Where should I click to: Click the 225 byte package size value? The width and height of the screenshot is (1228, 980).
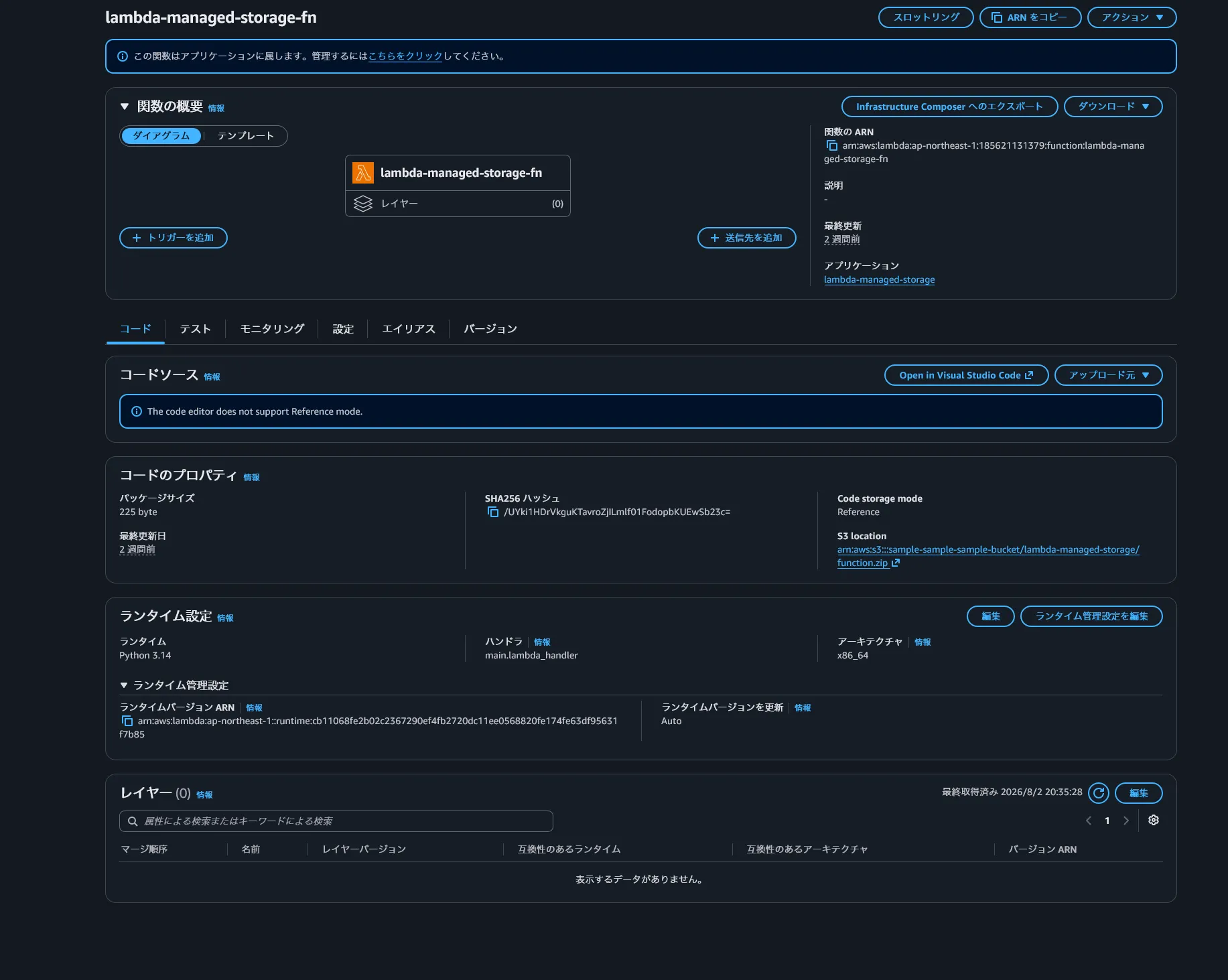click(138, 512)
